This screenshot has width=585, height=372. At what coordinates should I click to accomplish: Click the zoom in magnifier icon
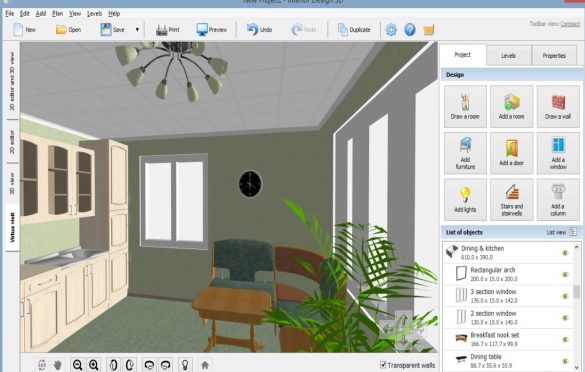pos(94,365)
